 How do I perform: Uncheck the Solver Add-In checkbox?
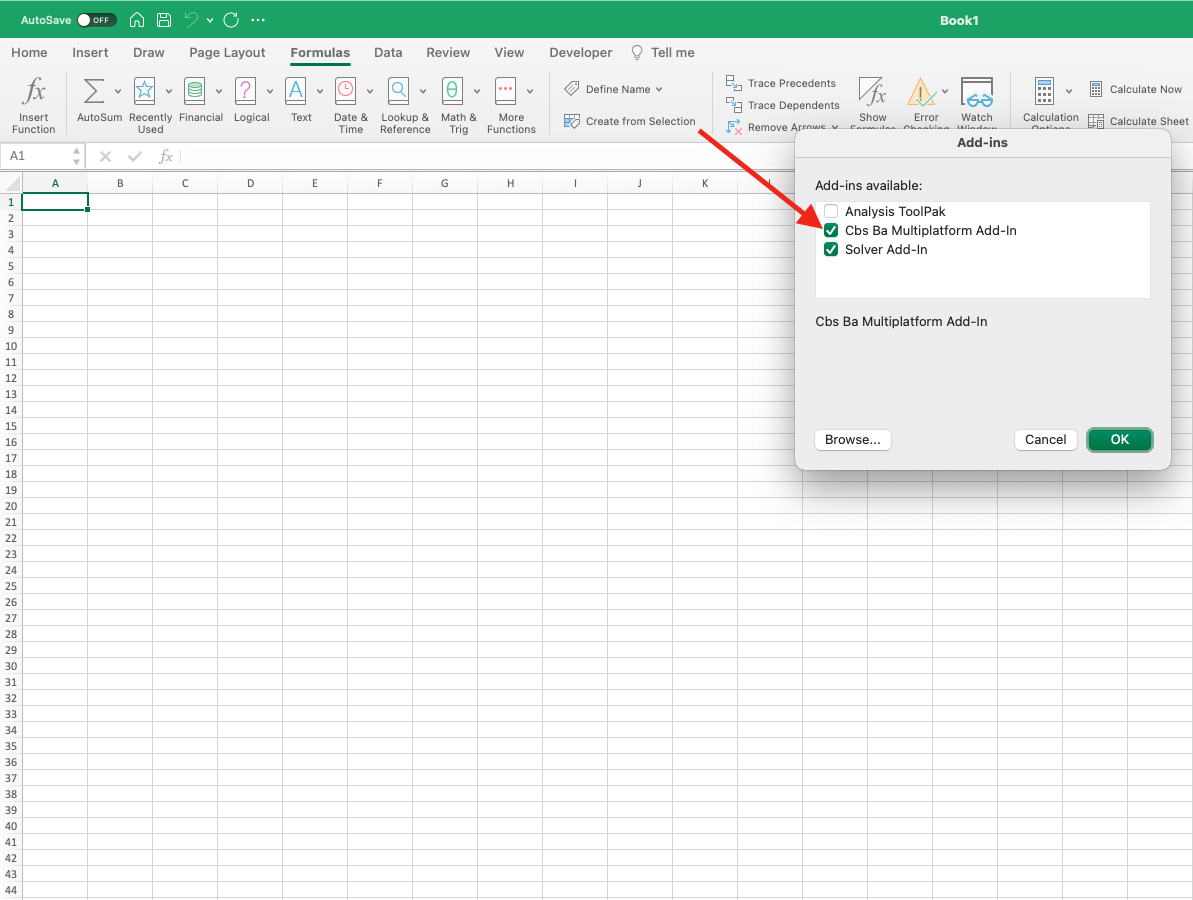(x=831, y=250)
